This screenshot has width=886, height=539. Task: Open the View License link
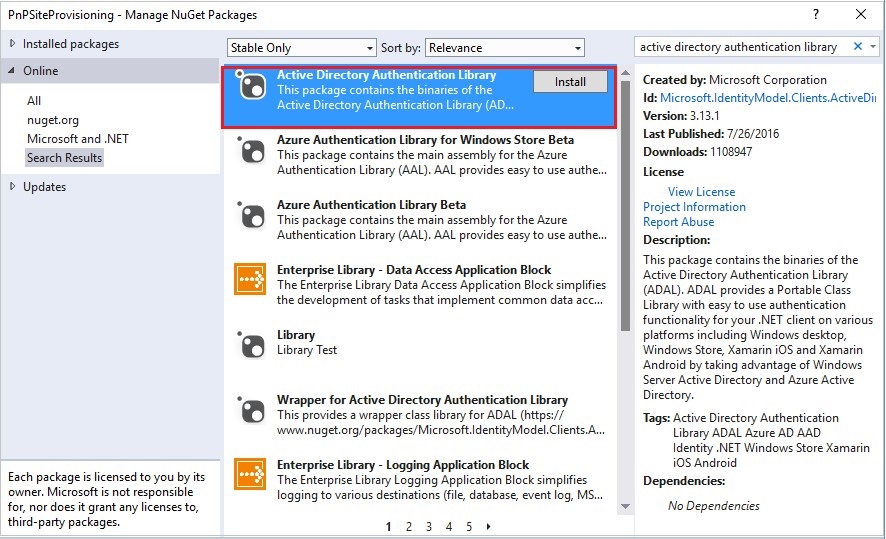(x=701, y=192)
